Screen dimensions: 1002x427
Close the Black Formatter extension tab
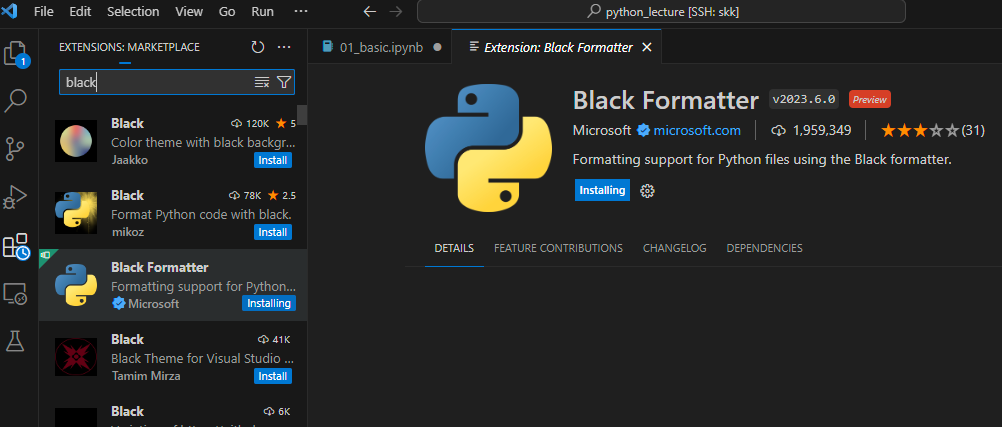pos(647,47)
